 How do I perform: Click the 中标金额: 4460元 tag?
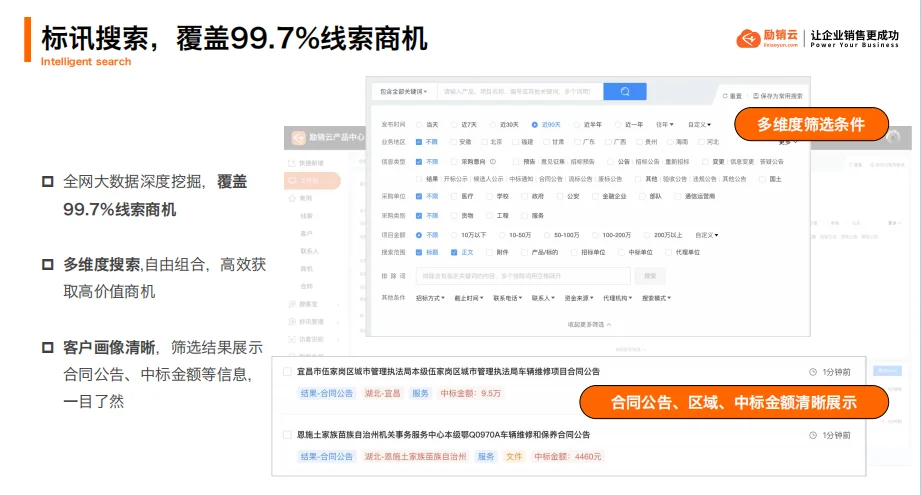coord(567,456)
